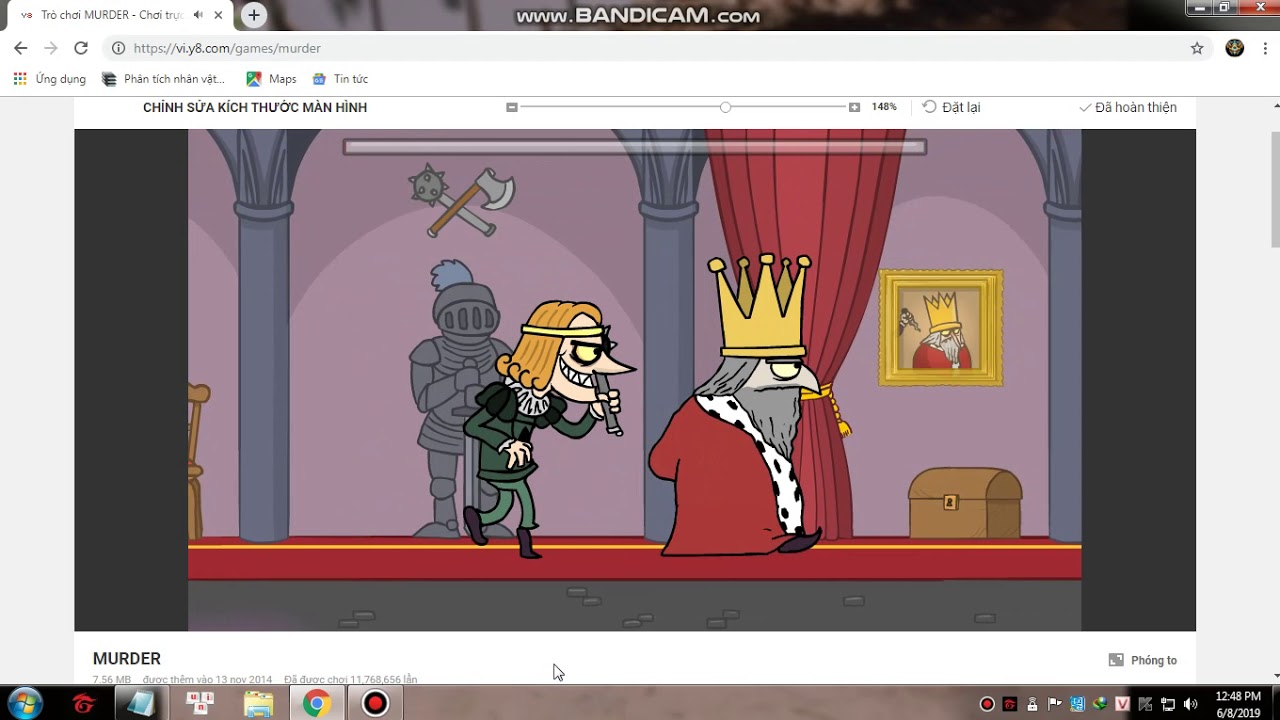Open Chrome menu three dots
The height and width of the screenshot is (720, 1280).
click(x=1264, y=48)
